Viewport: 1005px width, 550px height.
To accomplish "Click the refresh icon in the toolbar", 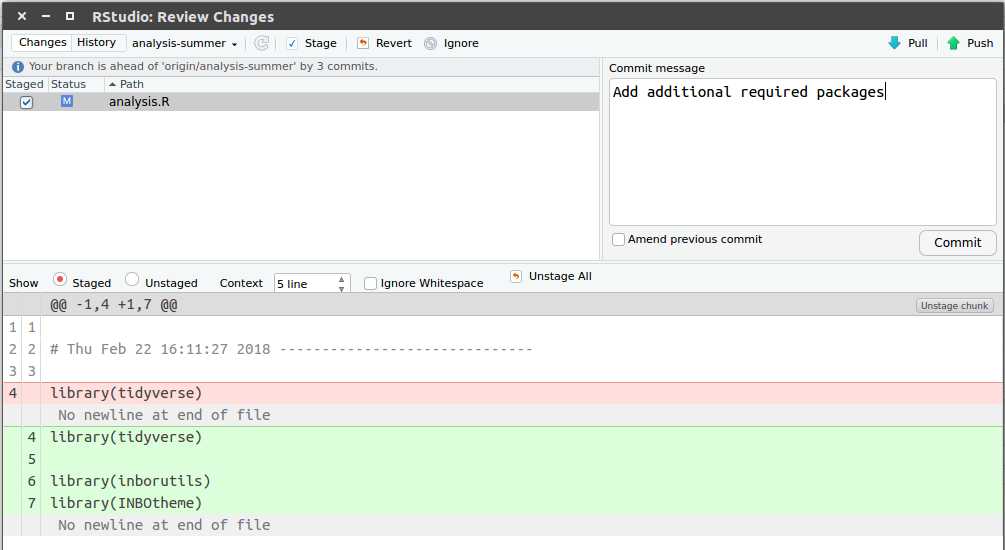I will pyautogui.click(x=261, y=43).
